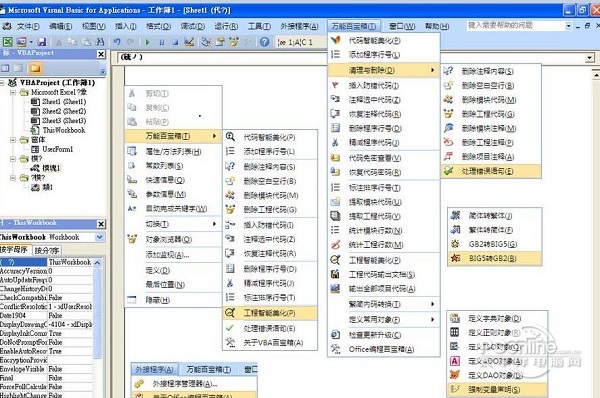The height and width of the screenshot is (398, 600).
Task: Click icon beside 删除项目注释(A)
Action: tap(448, 156)
